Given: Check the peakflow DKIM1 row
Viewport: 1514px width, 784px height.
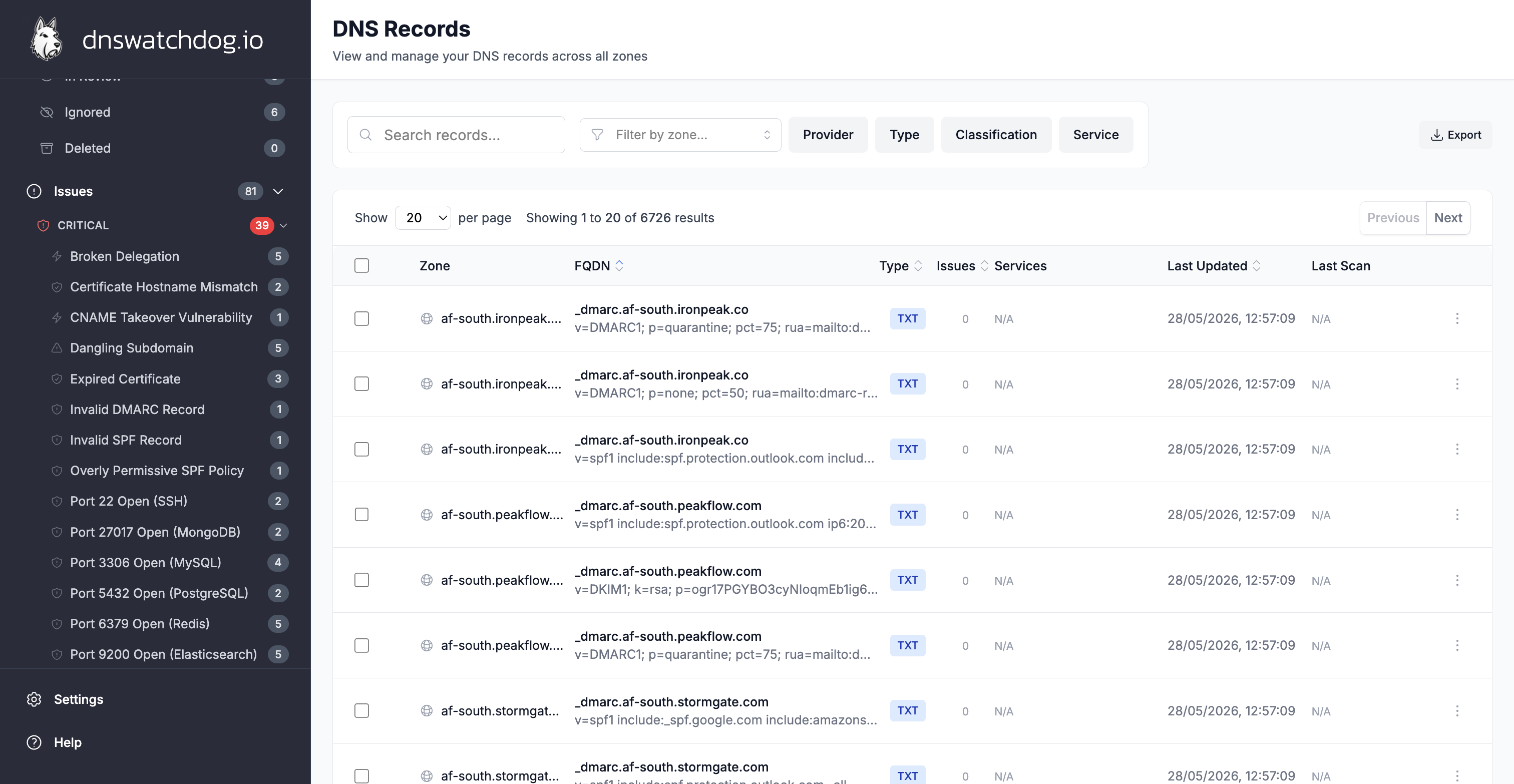Looking at the screenshot, I should pyautogui.click(x=361, y=581).
